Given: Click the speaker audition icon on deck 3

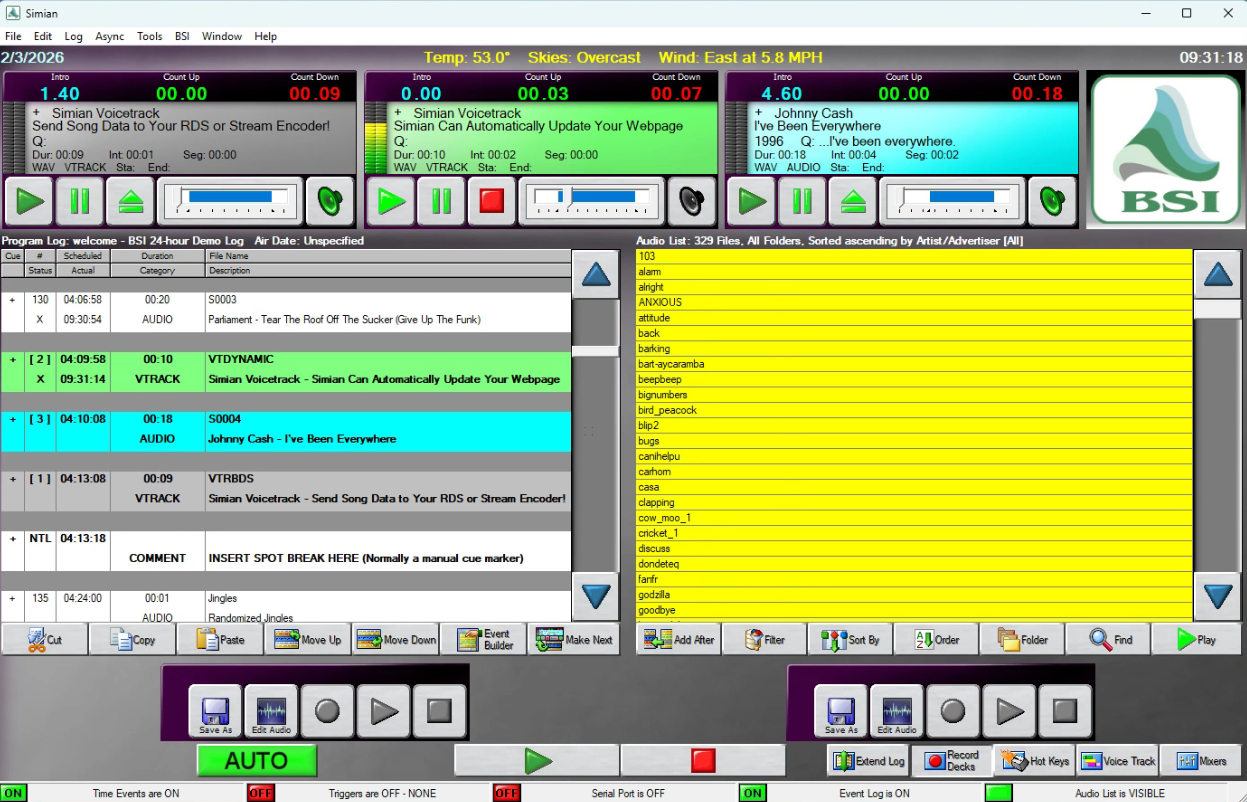Looking at the screenshot, I should [x=1052, y=201].
